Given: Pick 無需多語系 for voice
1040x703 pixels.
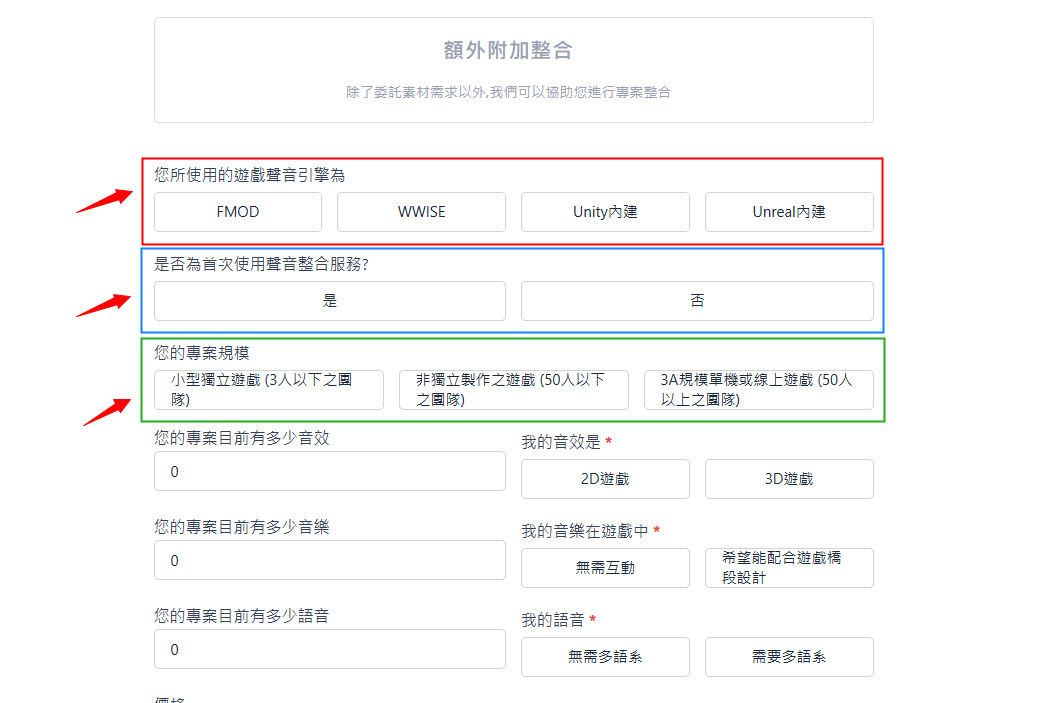Looking at the screenshot, I should pos(605,657).
